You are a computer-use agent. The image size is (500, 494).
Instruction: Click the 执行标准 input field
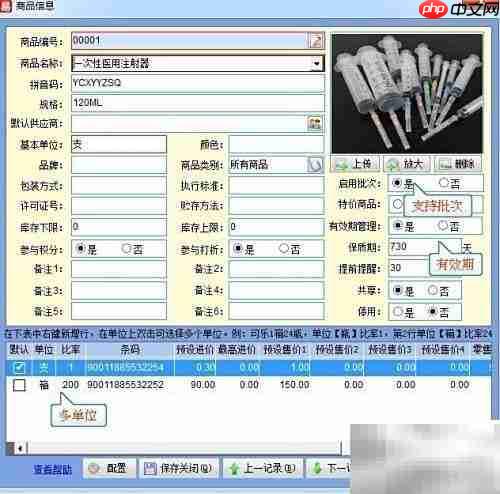(276, 185)
